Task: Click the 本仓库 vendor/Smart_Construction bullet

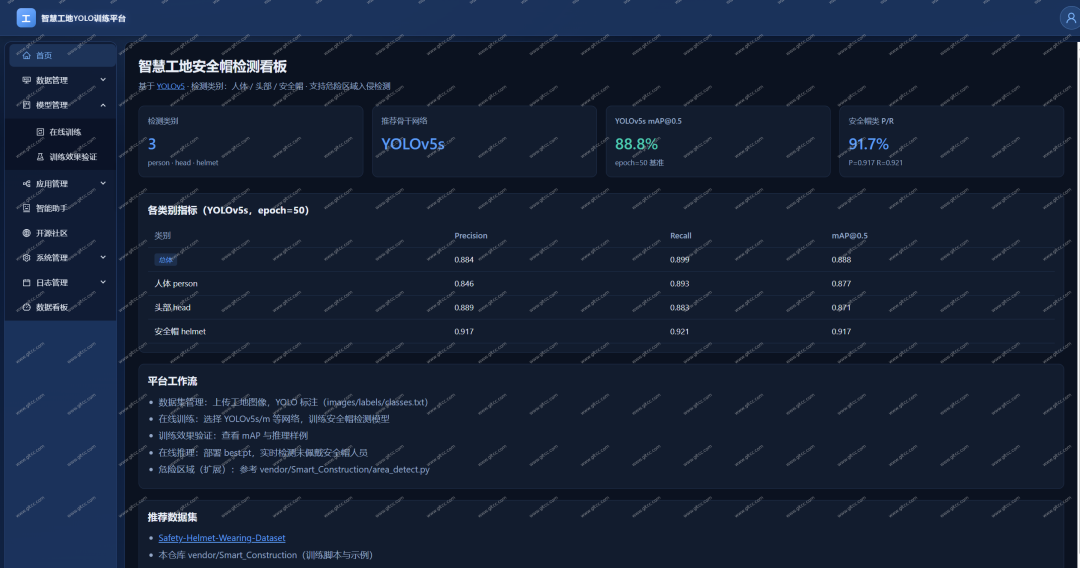Action: [x=266, y=555]
